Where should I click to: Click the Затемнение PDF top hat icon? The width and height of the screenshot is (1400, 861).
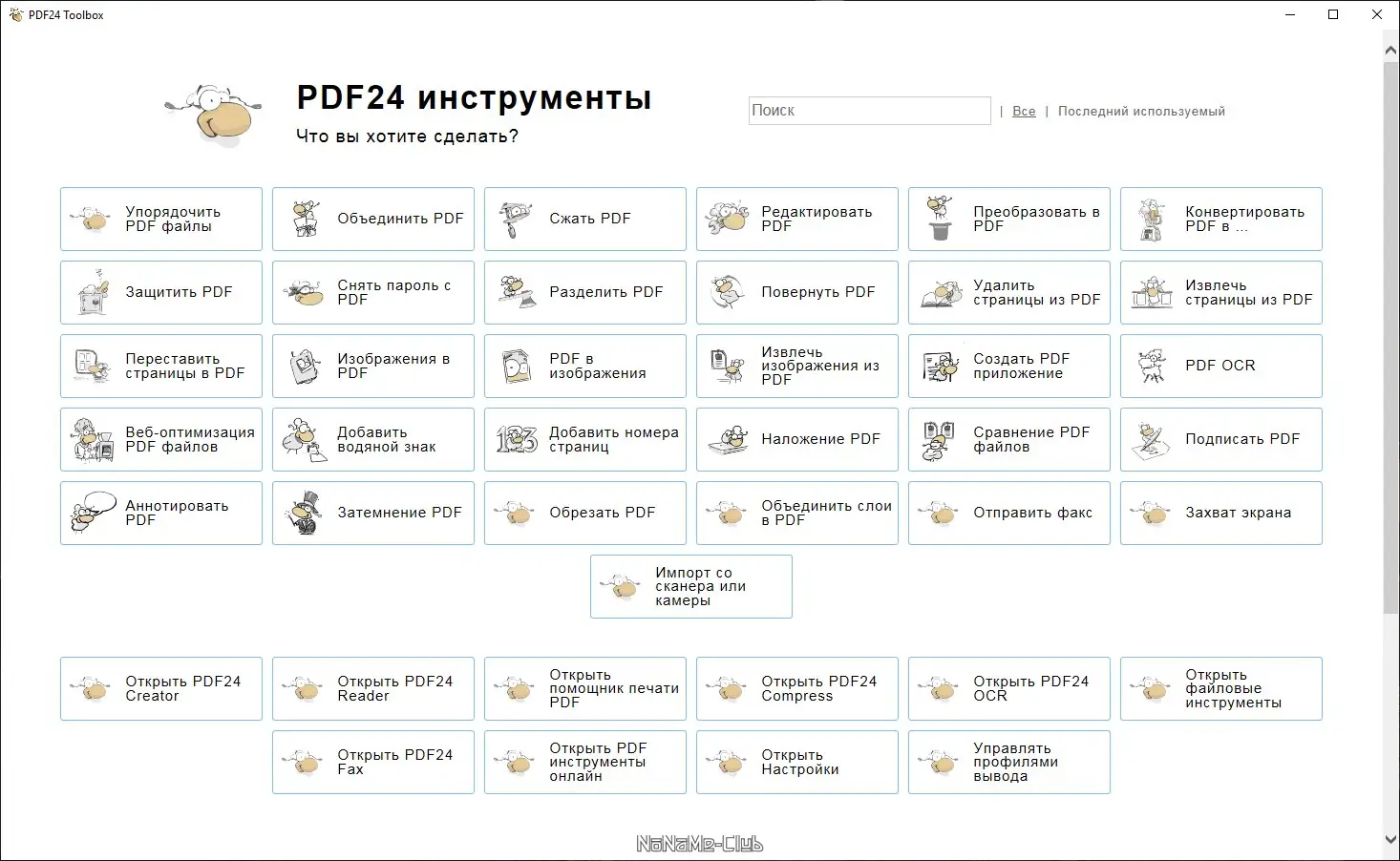(305, 514)
